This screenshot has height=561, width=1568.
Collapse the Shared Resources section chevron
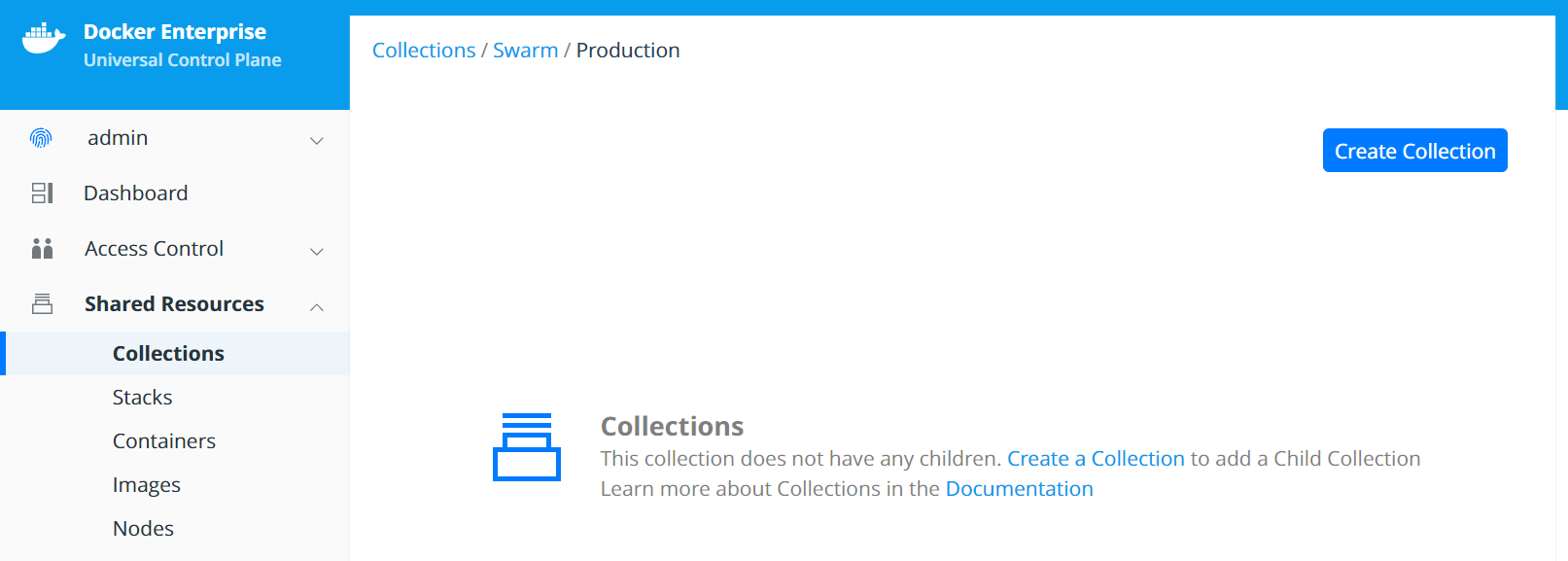(x=316, y=307)
